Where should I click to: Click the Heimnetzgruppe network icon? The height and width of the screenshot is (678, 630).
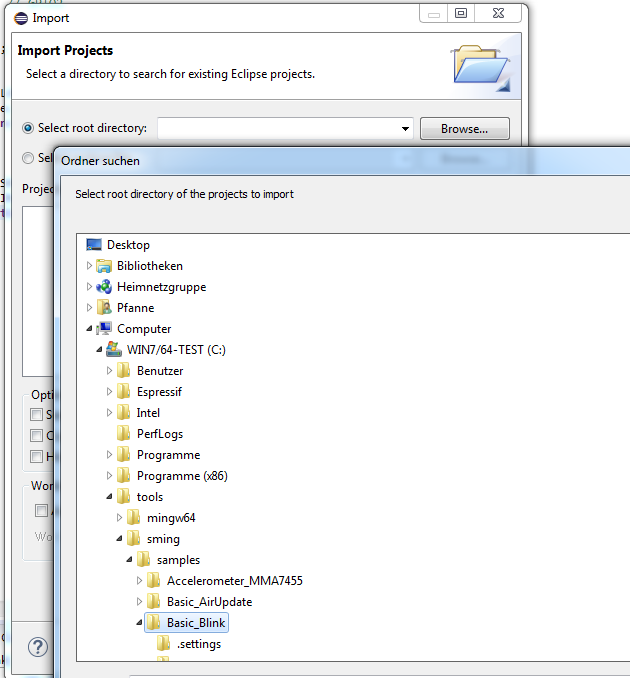[x=104, y=287]
